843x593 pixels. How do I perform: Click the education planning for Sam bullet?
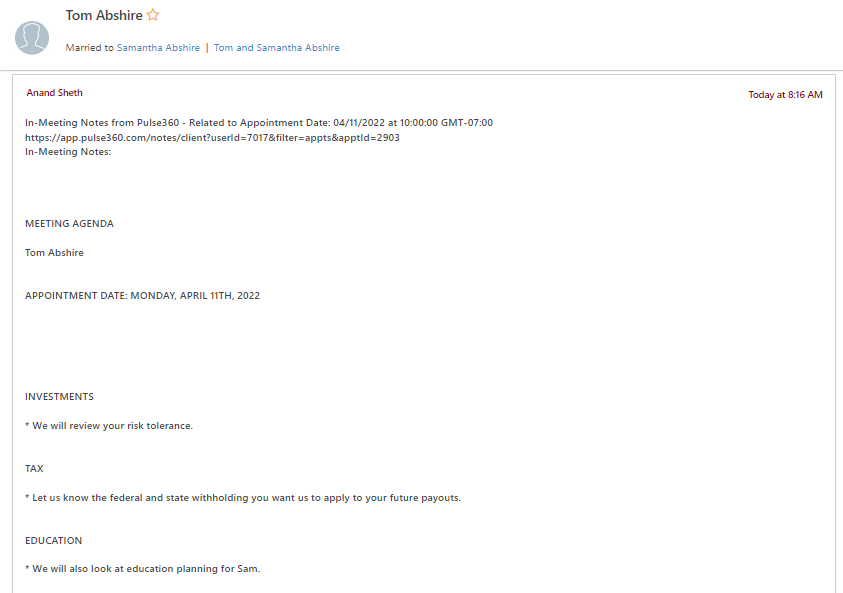142,569
